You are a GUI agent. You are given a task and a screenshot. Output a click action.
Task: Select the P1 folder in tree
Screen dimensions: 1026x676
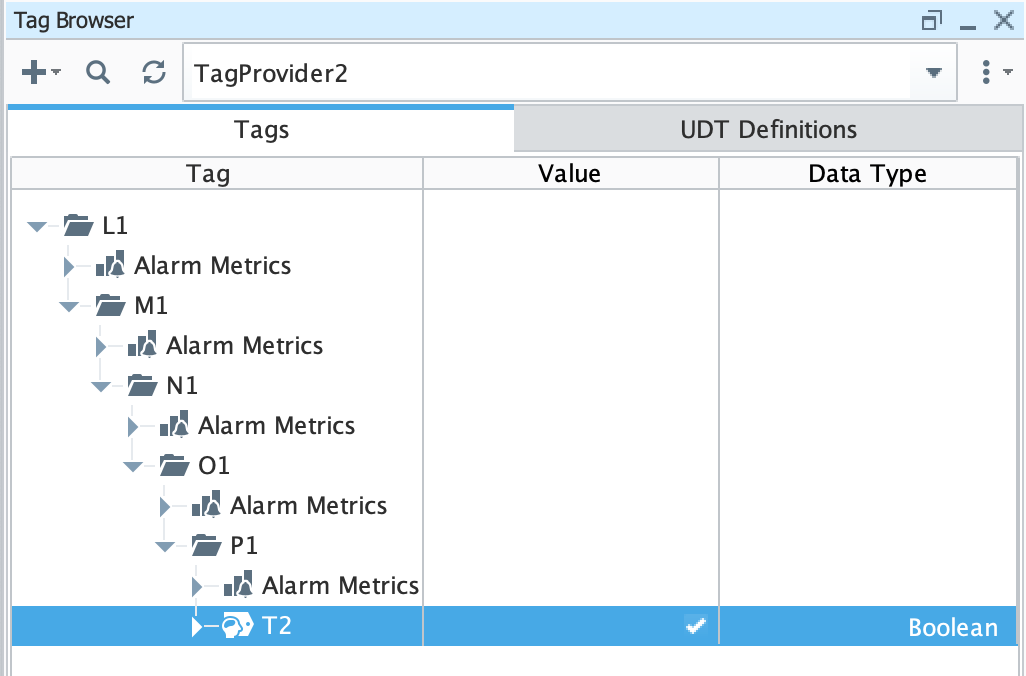tap(244, 545)
